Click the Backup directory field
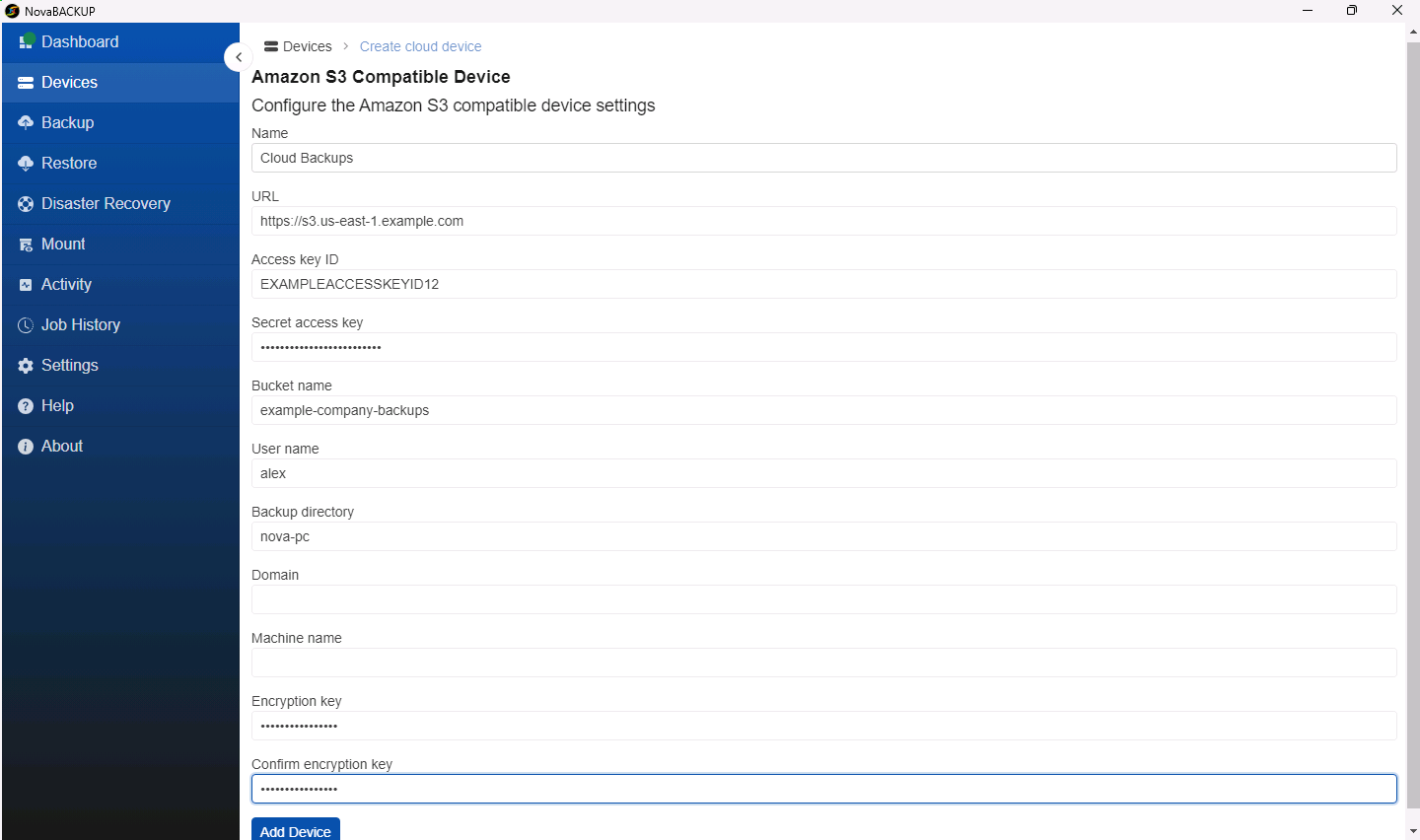 [824, 536]
